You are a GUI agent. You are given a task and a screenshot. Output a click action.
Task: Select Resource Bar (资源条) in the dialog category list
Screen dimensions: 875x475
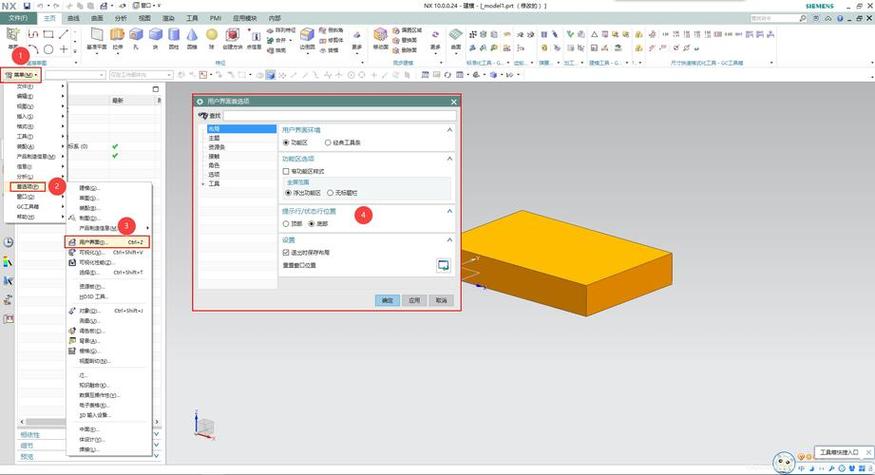[x=217, y=147]
